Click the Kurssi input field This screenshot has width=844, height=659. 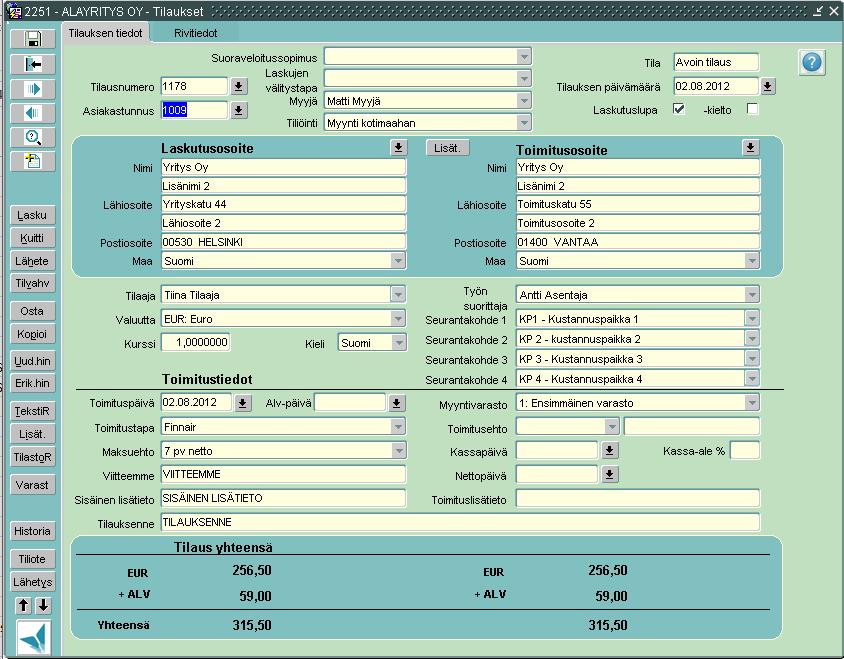(x=195, y=342)
